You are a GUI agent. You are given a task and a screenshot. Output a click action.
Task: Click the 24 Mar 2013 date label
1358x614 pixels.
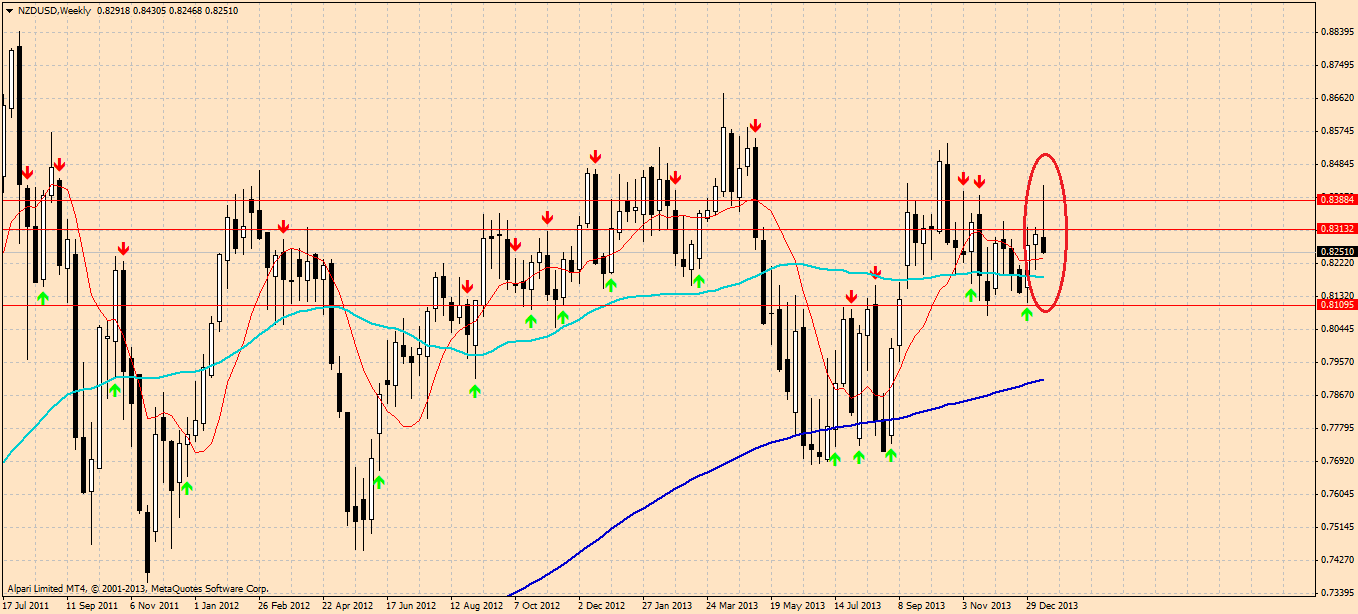(x=731, y=606)
